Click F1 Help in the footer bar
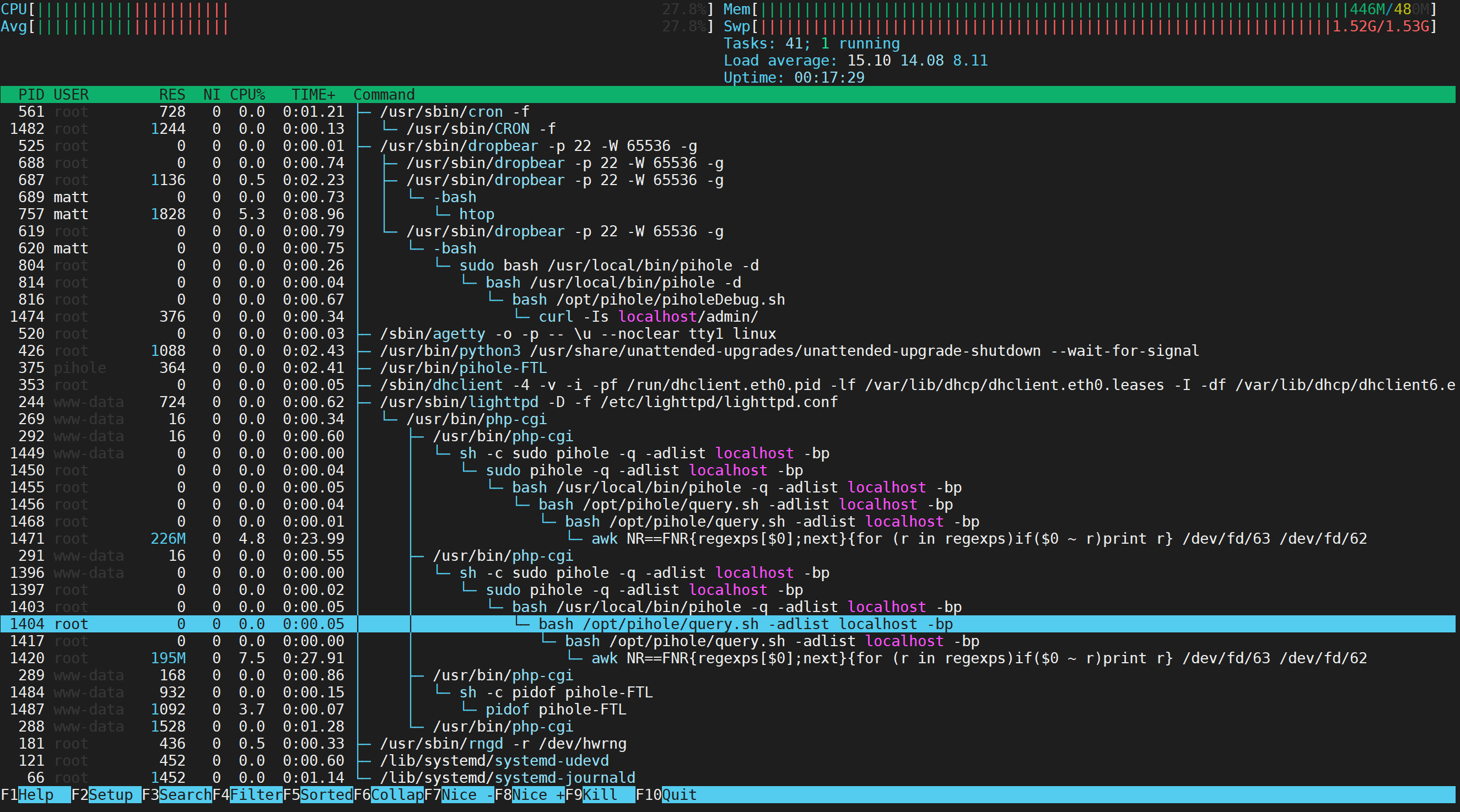Image resolution: width=1460 pixels, height=812 pixels. tap(36, 794)
